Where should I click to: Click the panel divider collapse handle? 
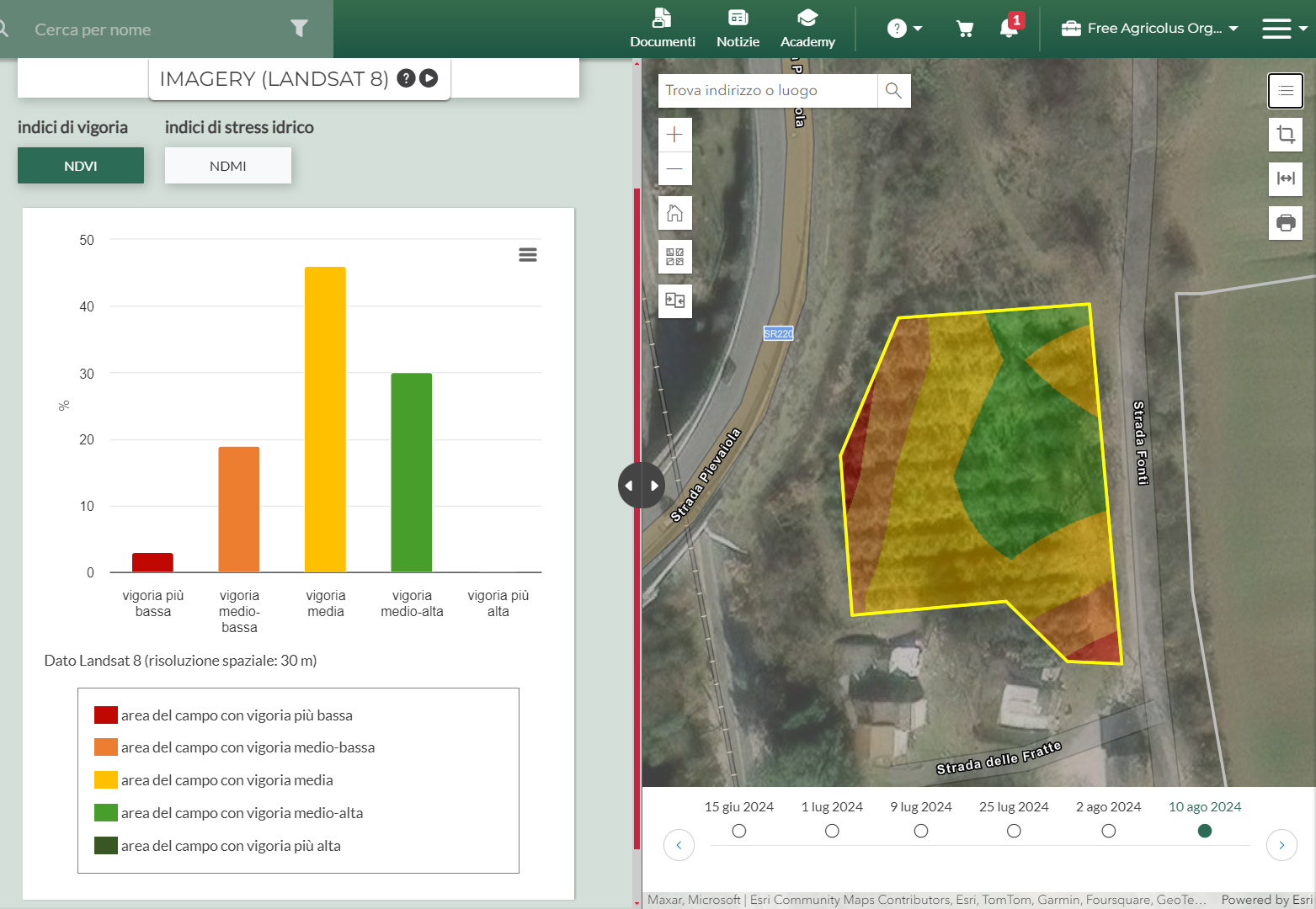coord(642,486)
